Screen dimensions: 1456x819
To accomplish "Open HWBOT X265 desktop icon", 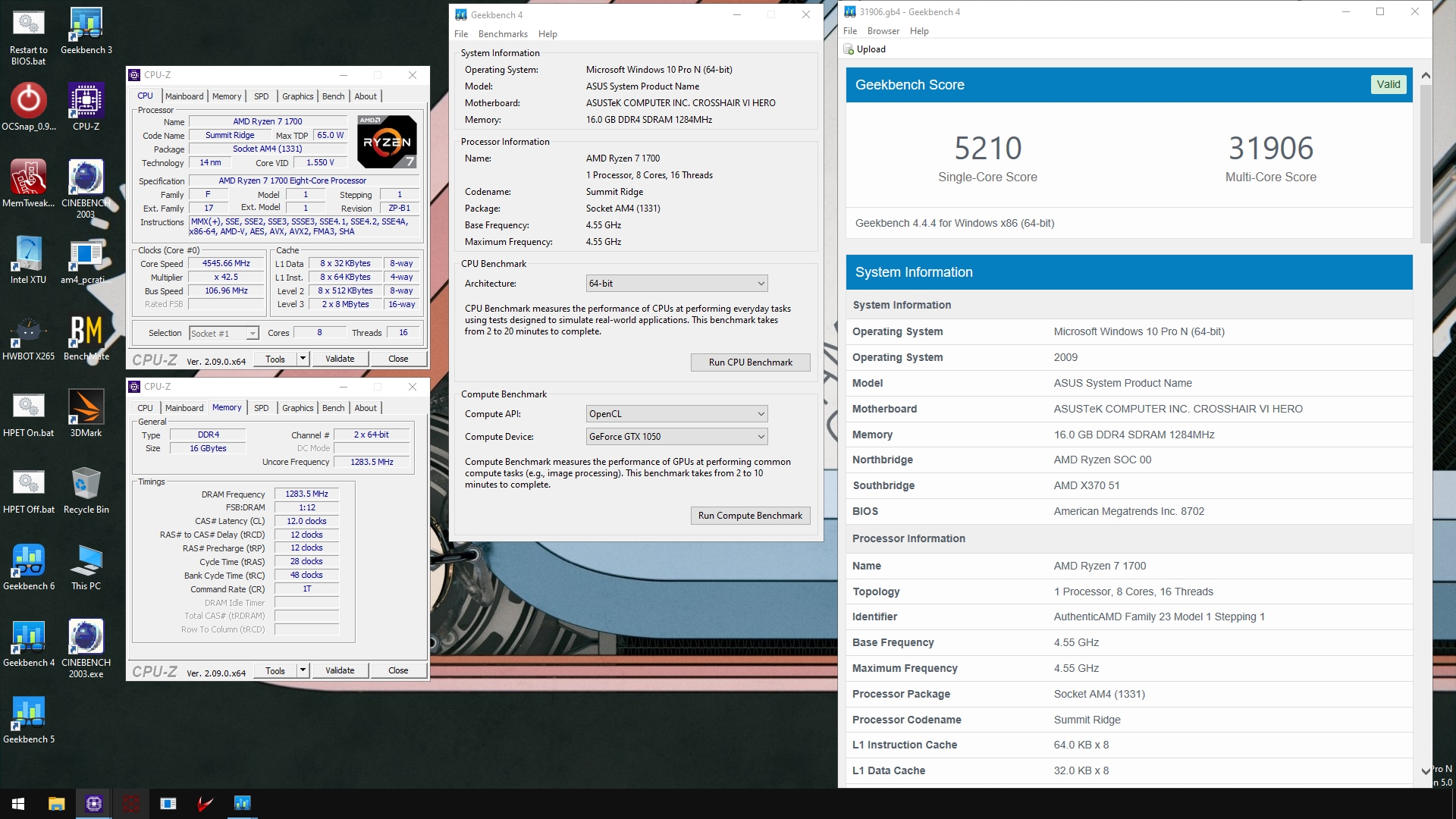I will (x=28, y=337).
